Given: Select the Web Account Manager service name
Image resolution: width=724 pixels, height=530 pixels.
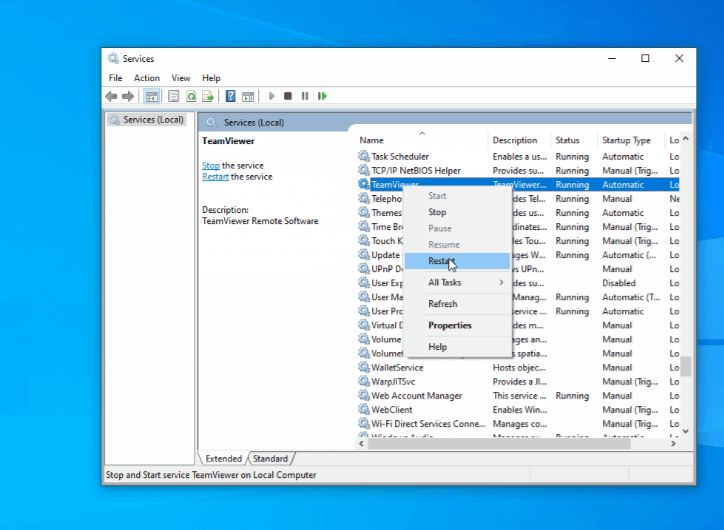Looking at the screenshot, I should pyautogui.click(x=416, y=396).
